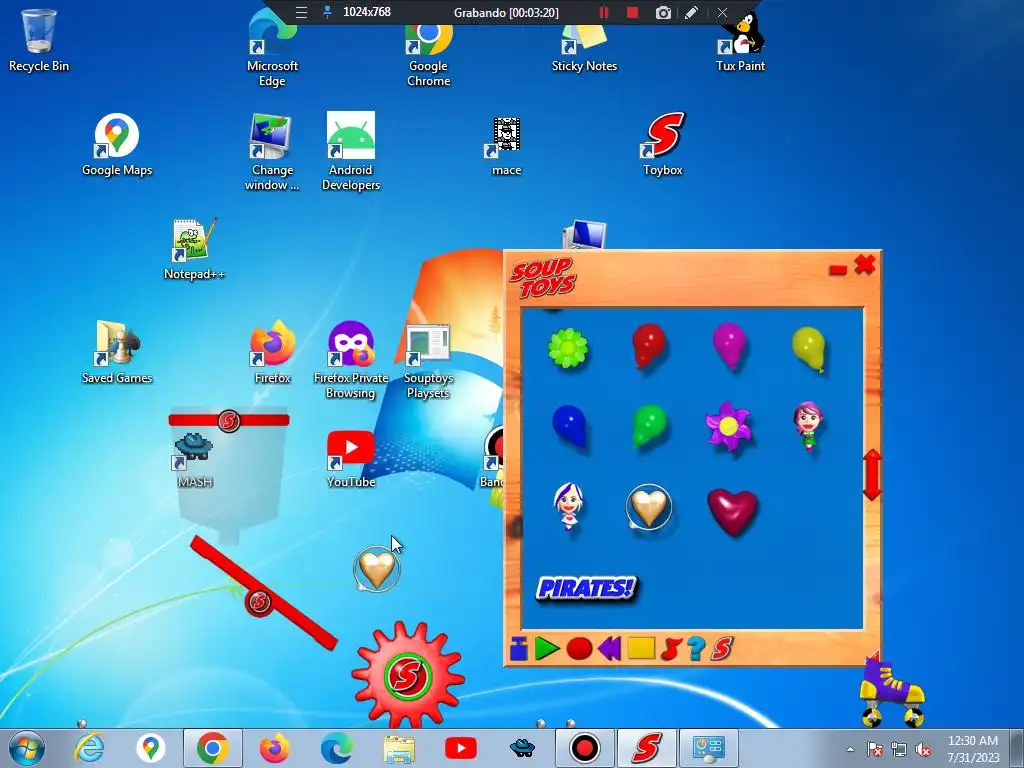Click muted volume tray icon
This screenshot has width=1024, height=768.
923,749
